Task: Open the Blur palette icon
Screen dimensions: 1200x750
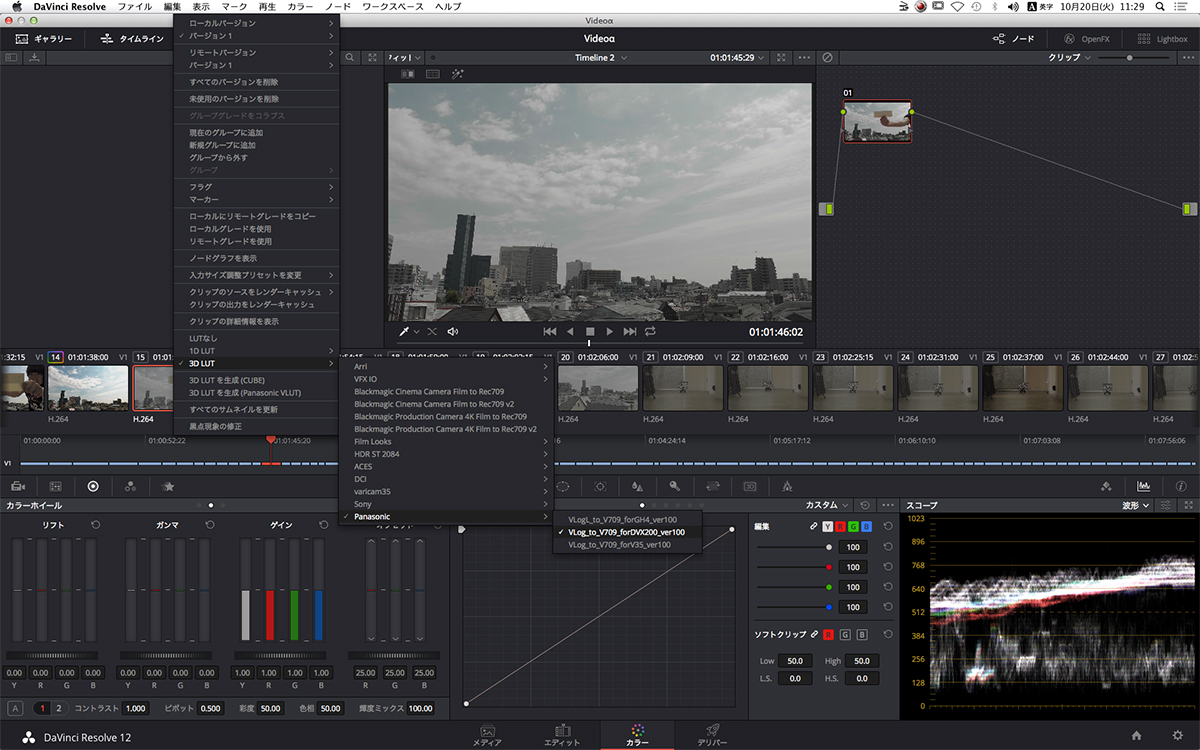Action: click(x=637, y=486)
